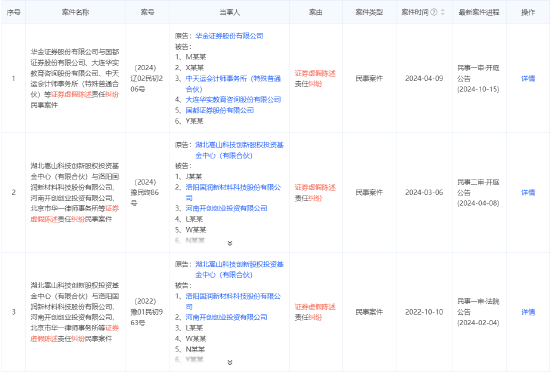Expand the party list in row 3
Image resolution: width=550 pixels, height=375 pixels.
click(230, 362)
